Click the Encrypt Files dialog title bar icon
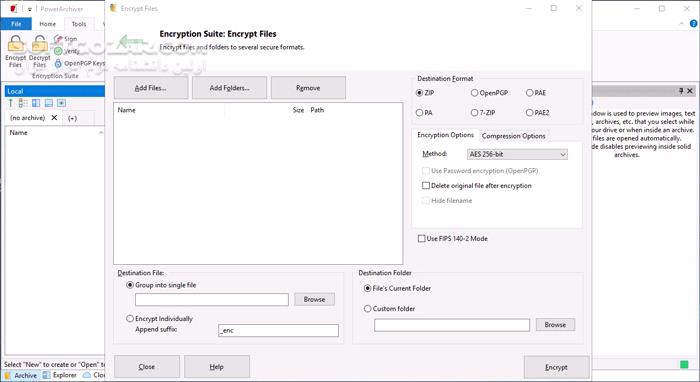The image size is (700, 382). click(x=113, y=8)
